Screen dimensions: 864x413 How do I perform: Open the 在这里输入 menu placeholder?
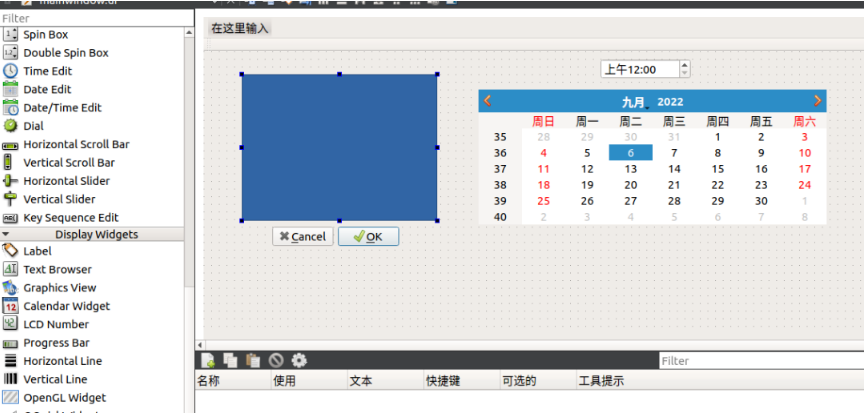[x=240, y=29]
